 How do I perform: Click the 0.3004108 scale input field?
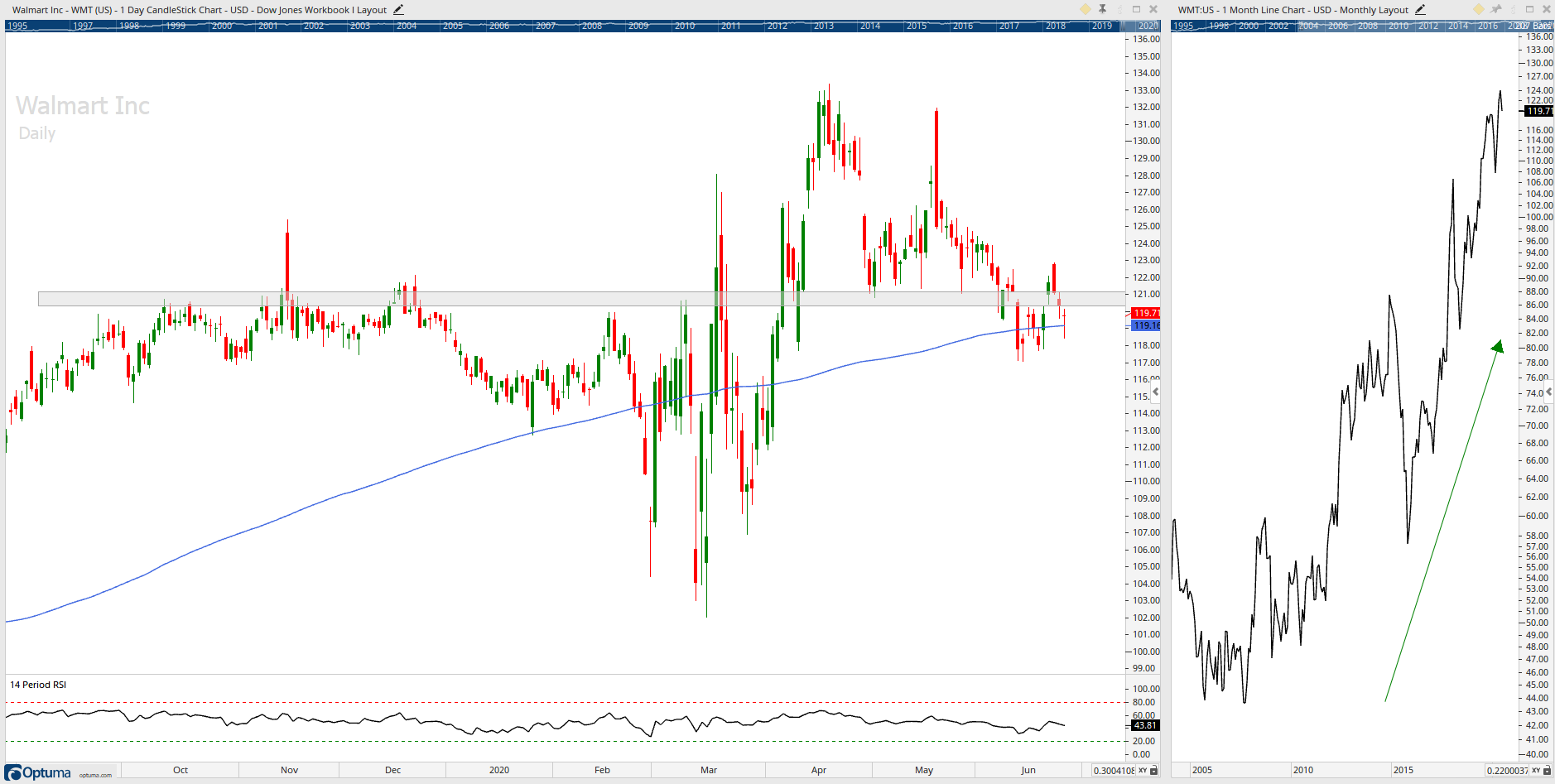point(1114,771)
